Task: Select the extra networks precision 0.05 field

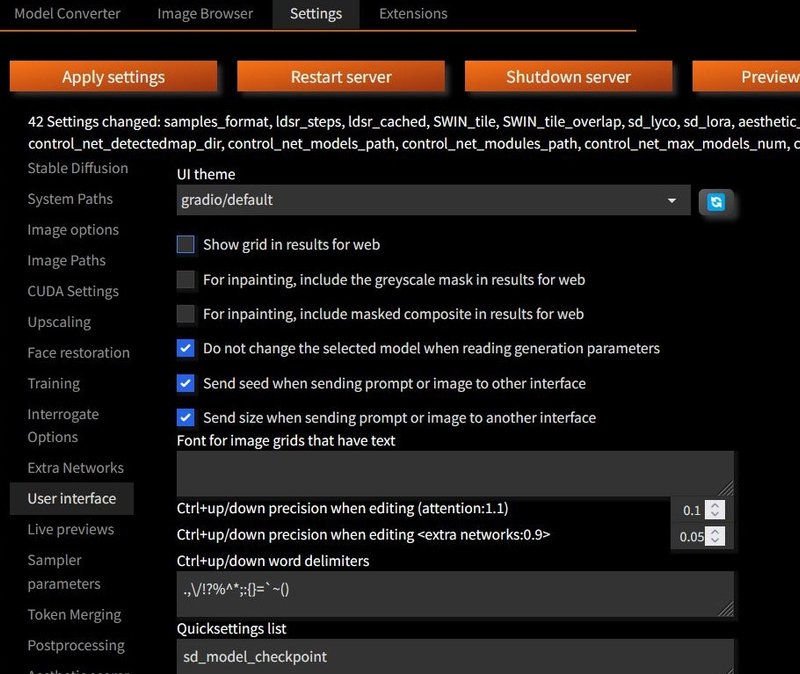Action: [692, 536]
